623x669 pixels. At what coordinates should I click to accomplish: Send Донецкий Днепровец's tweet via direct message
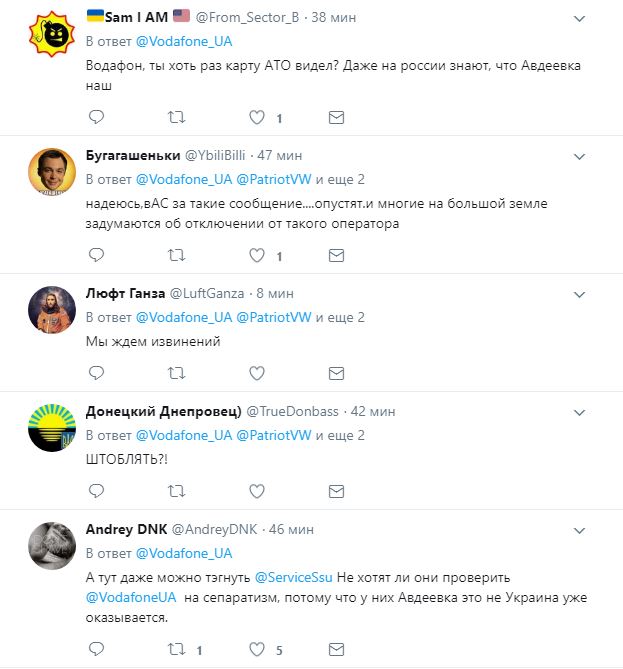[x=336, y=490]
